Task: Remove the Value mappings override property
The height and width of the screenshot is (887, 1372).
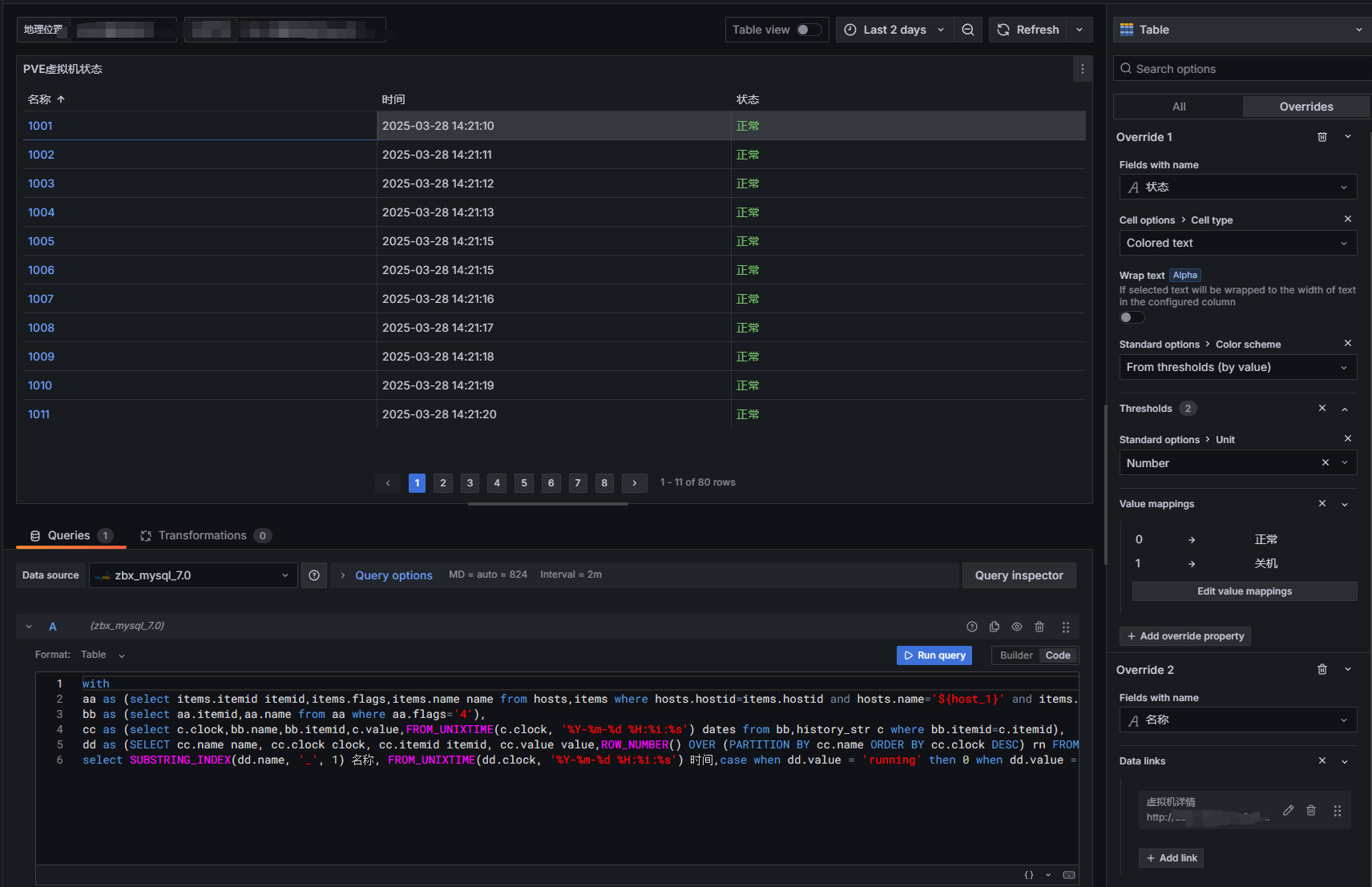Action: click(1322, 504)
